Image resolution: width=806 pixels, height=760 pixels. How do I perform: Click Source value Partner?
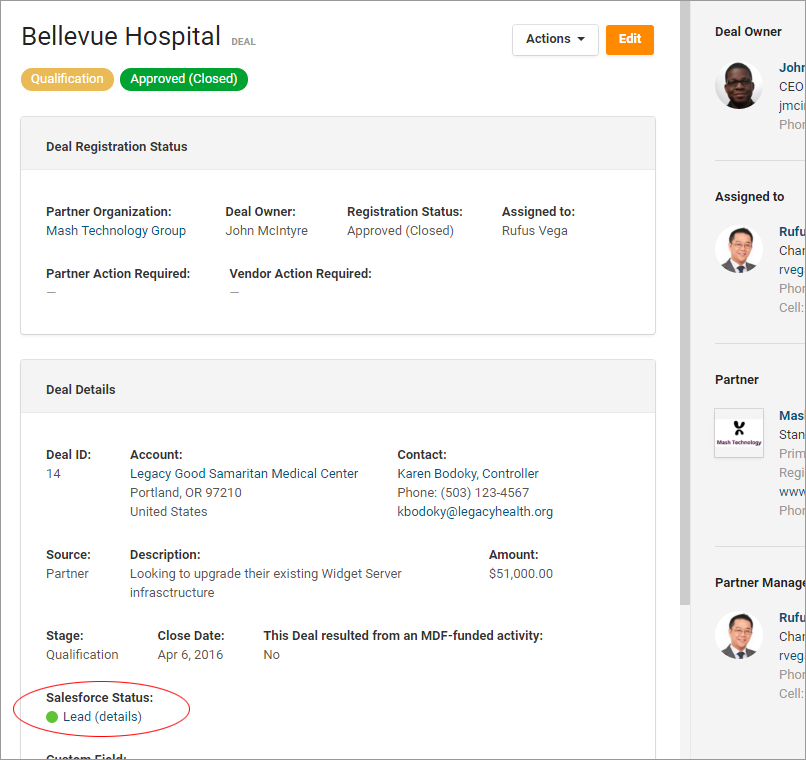[67, 574]
